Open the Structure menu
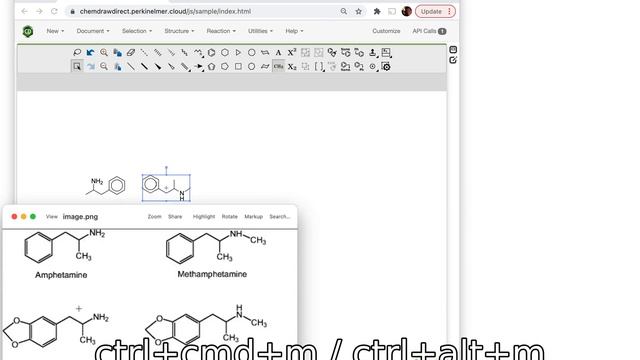Image resolution: width=640 pixels, height=360 pixels. click(x=179, y=31)
